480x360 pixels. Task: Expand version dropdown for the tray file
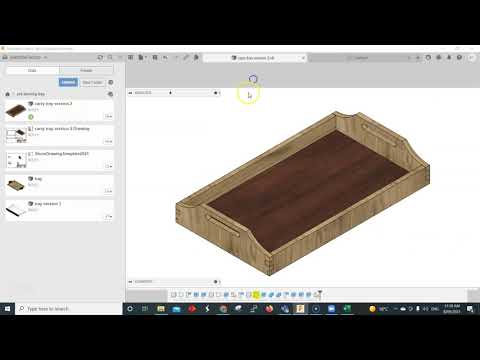108,191
